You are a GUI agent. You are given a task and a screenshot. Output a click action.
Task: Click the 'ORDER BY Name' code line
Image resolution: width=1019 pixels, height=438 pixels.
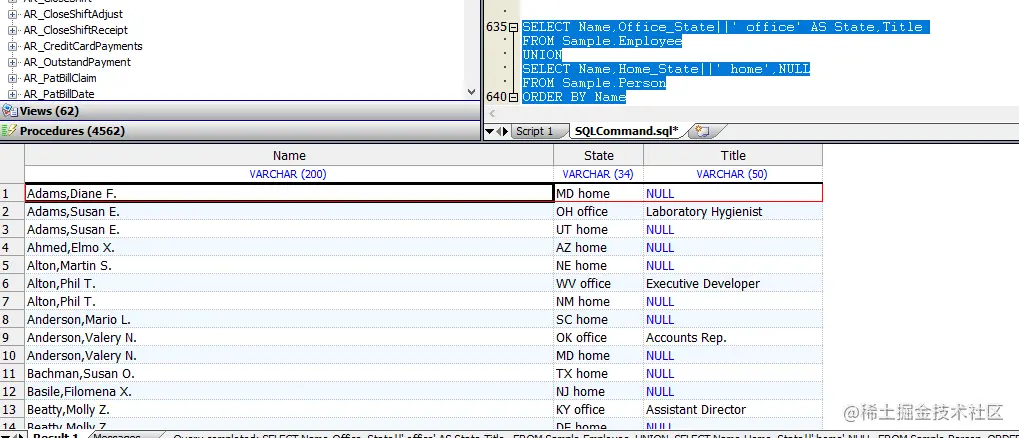574,97
